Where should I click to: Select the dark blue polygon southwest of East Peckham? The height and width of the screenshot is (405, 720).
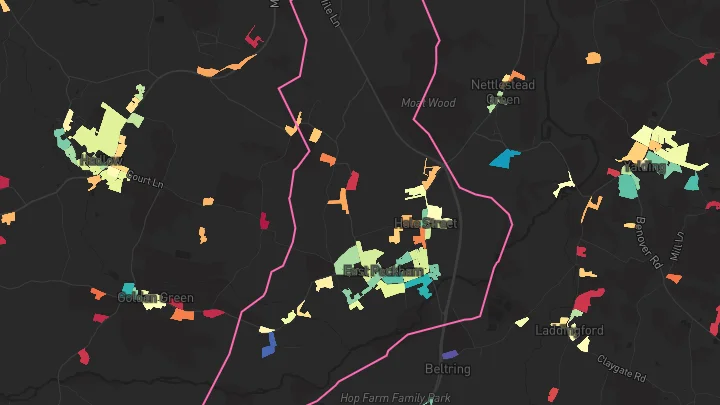[x=270, y=345]
